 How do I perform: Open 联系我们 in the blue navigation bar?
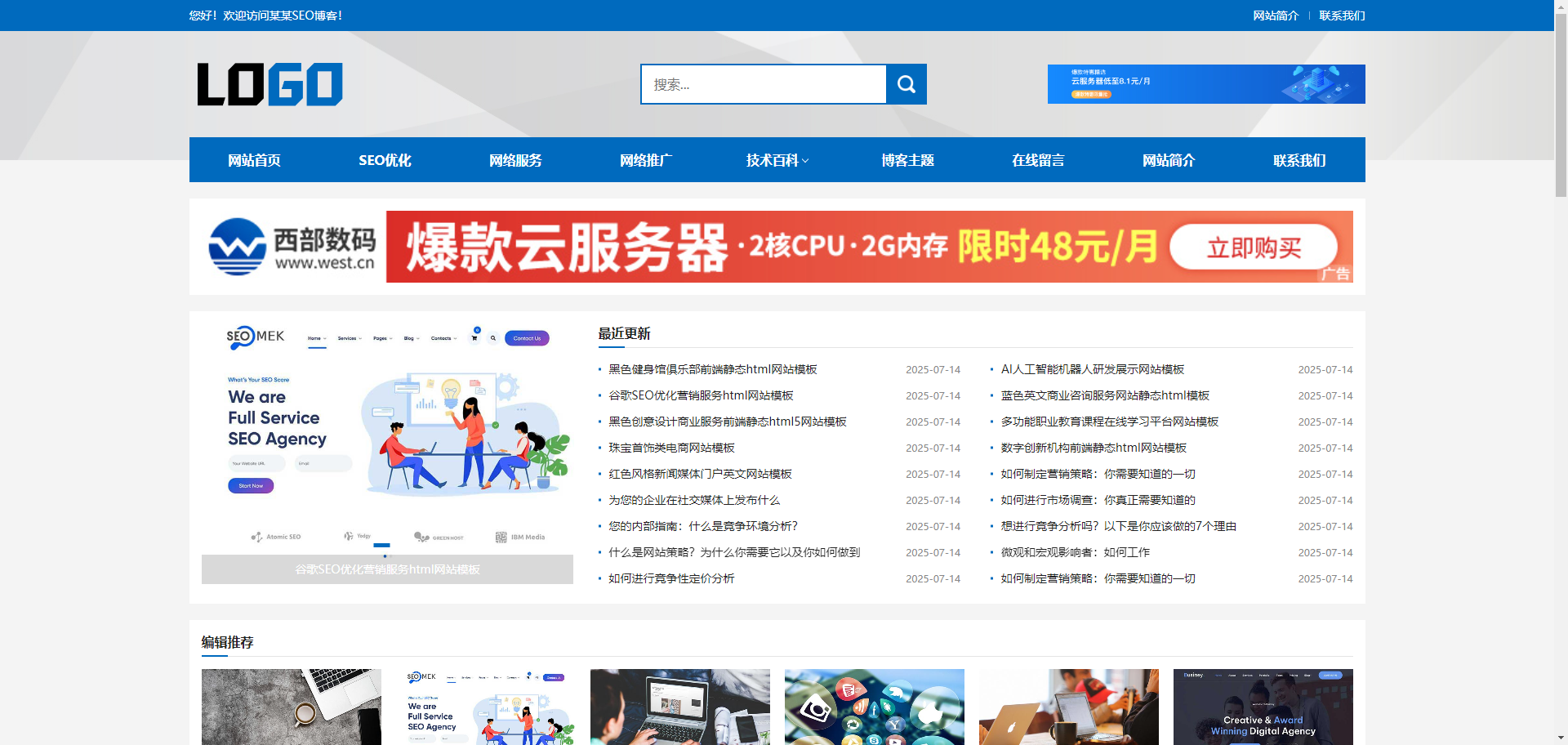click(1299, 160)
